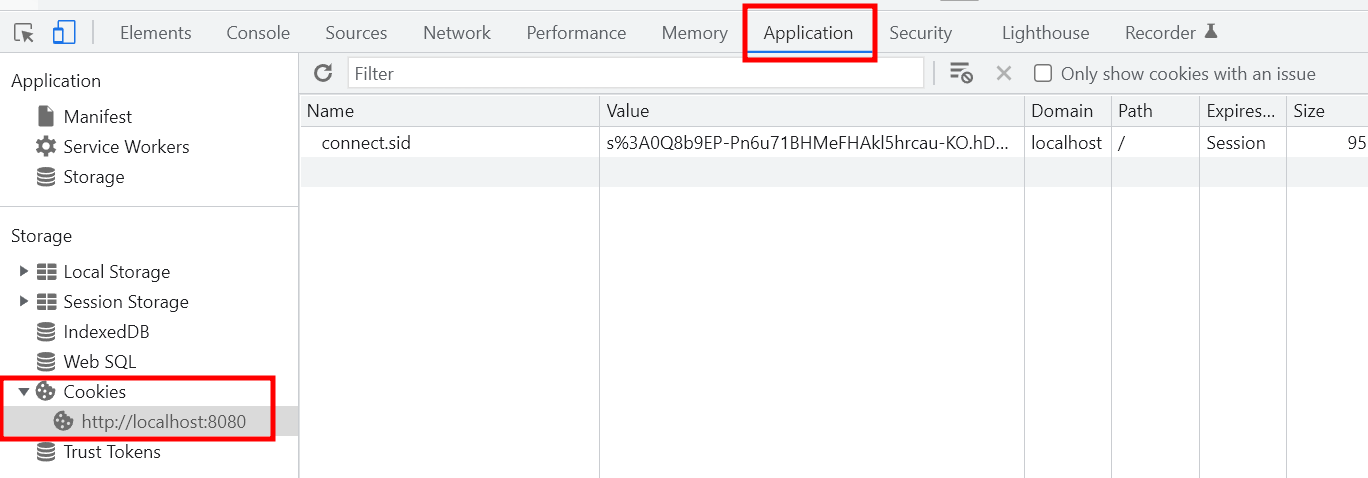The height and width of the screenshot is (478, 1368).
Task: Click the delete selected cookie X icon
Action: point(1004,73)
